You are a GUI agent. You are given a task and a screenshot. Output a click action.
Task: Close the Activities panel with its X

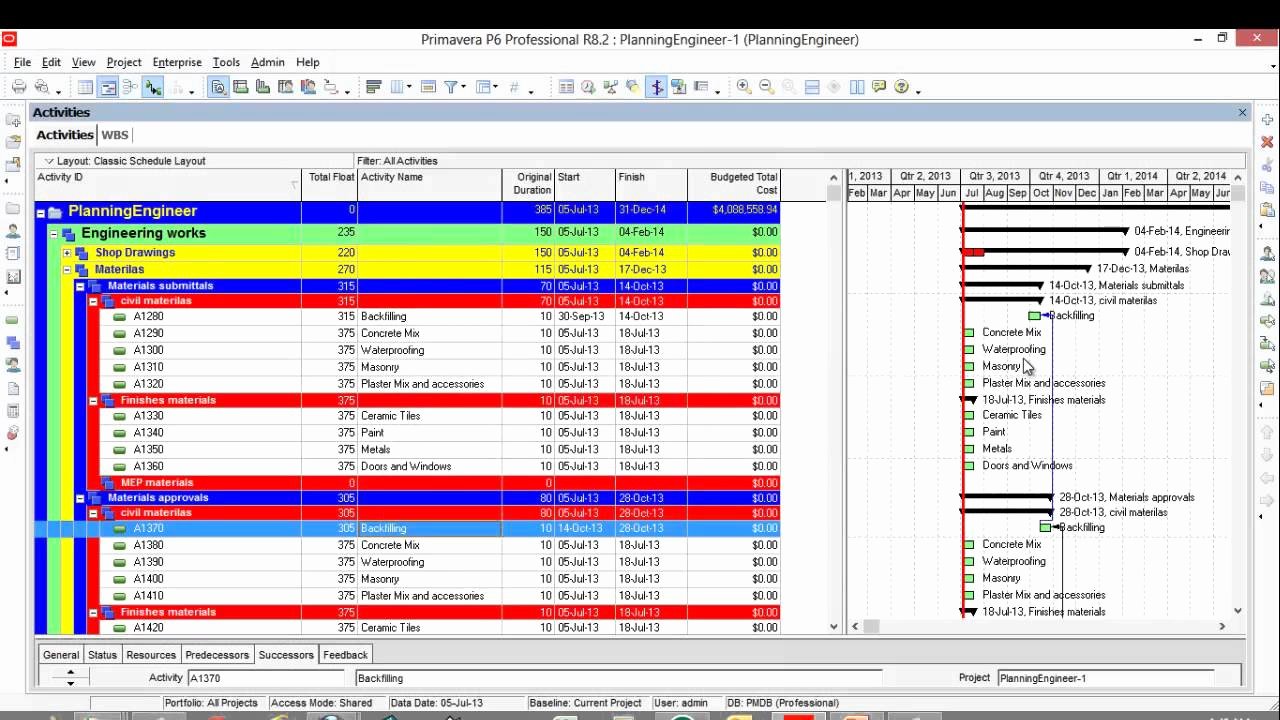tap(1242, 113)
